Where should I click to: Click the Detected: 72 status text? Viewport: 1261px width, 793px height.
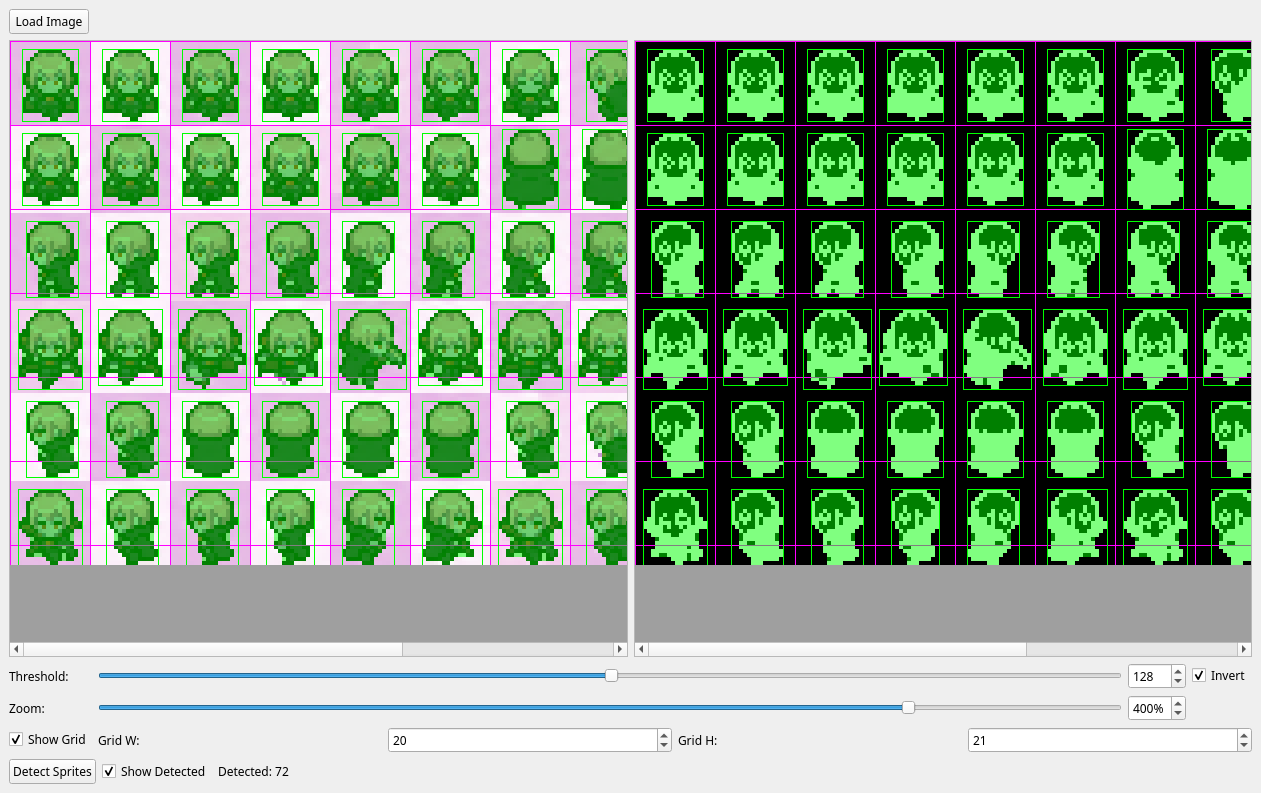[253, 771]
